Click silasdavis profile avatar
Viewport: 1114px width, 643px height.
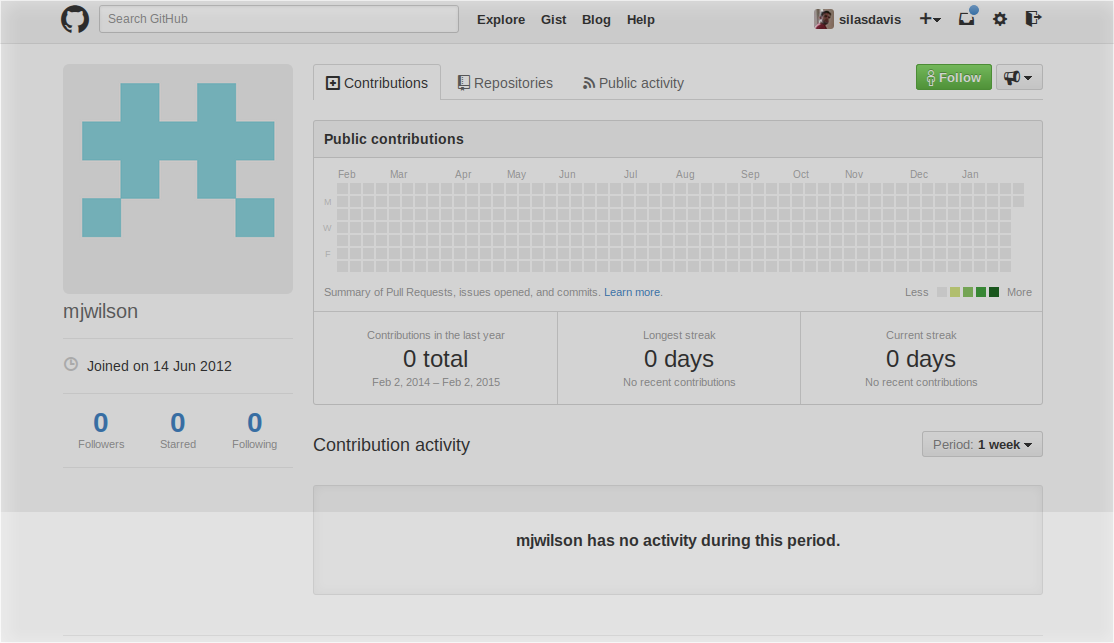(823, 19)
